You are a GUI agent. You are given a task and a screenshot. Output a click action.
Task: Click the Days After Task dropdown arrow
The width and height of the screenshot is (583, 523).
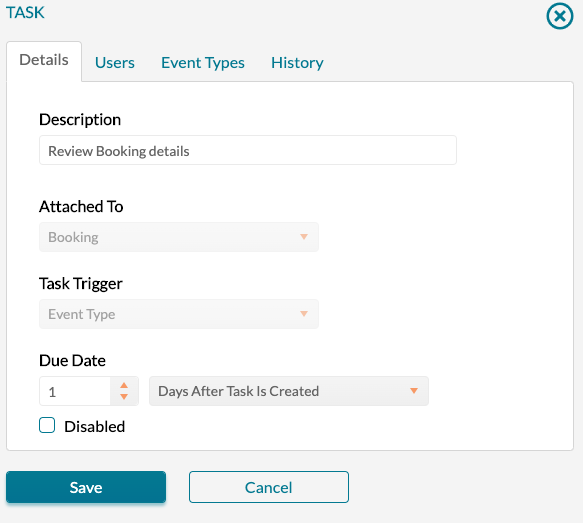pyautogui.click(x=414, y=391)
